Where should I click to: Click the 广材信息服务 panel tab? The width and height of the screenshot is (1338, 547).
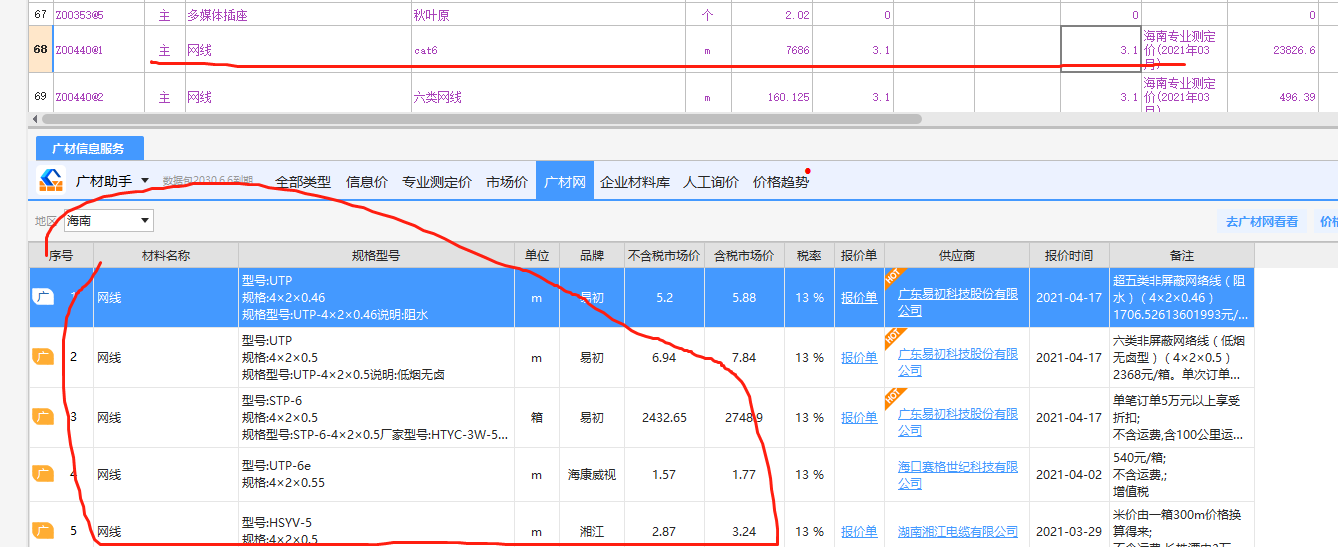(x=90, y=148)
